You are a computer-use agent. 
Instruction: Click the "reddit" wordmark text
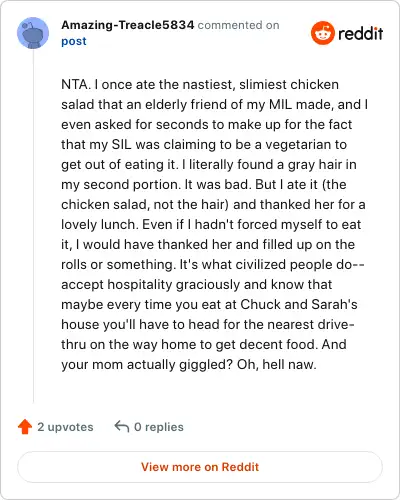pos(360,34)
